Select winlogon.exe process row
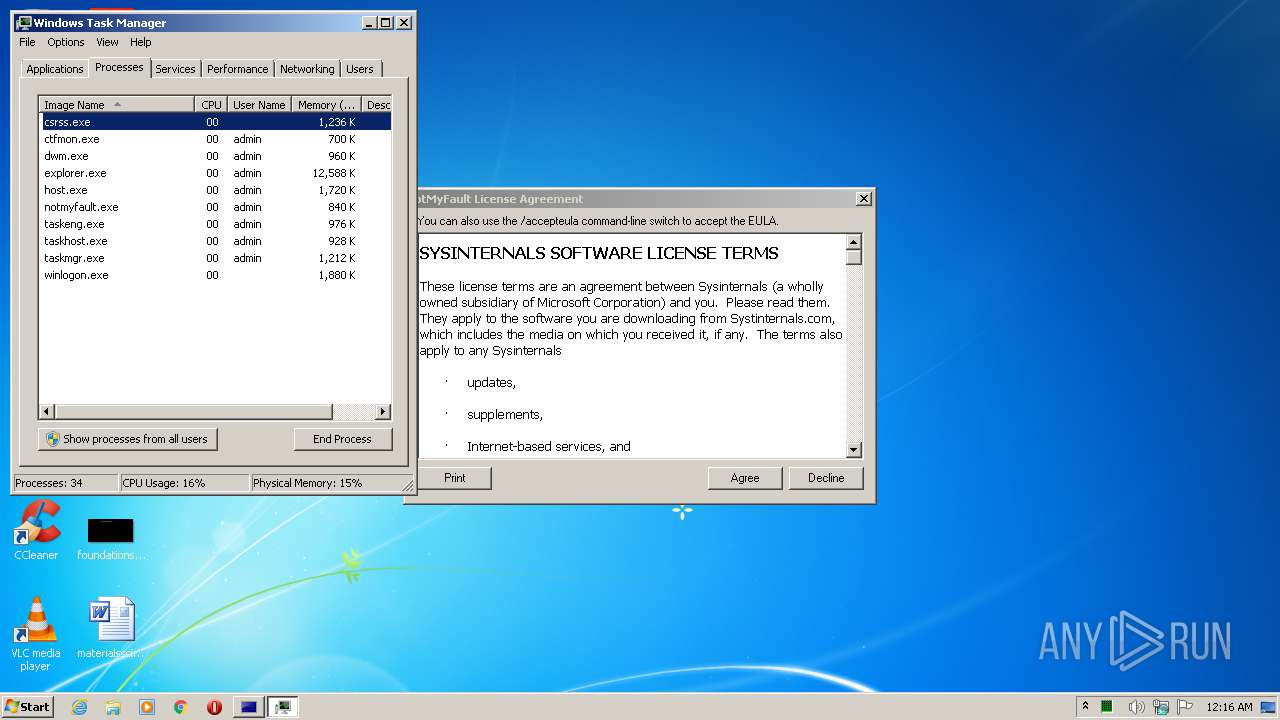Image resolution: width=1280 pixels, height=720 pixels. click(x=215, y=275)
